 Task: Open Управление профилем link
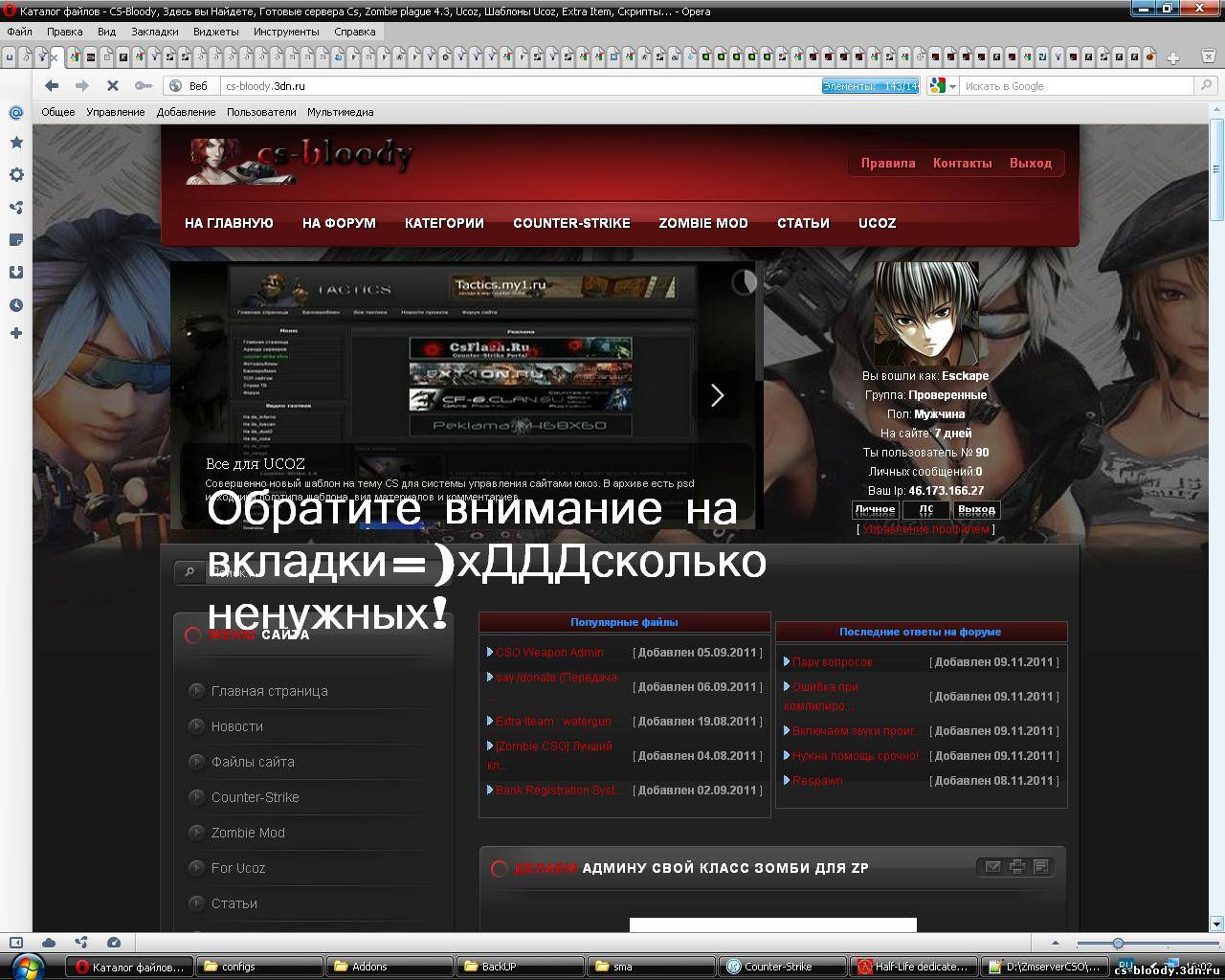(925, 528)
